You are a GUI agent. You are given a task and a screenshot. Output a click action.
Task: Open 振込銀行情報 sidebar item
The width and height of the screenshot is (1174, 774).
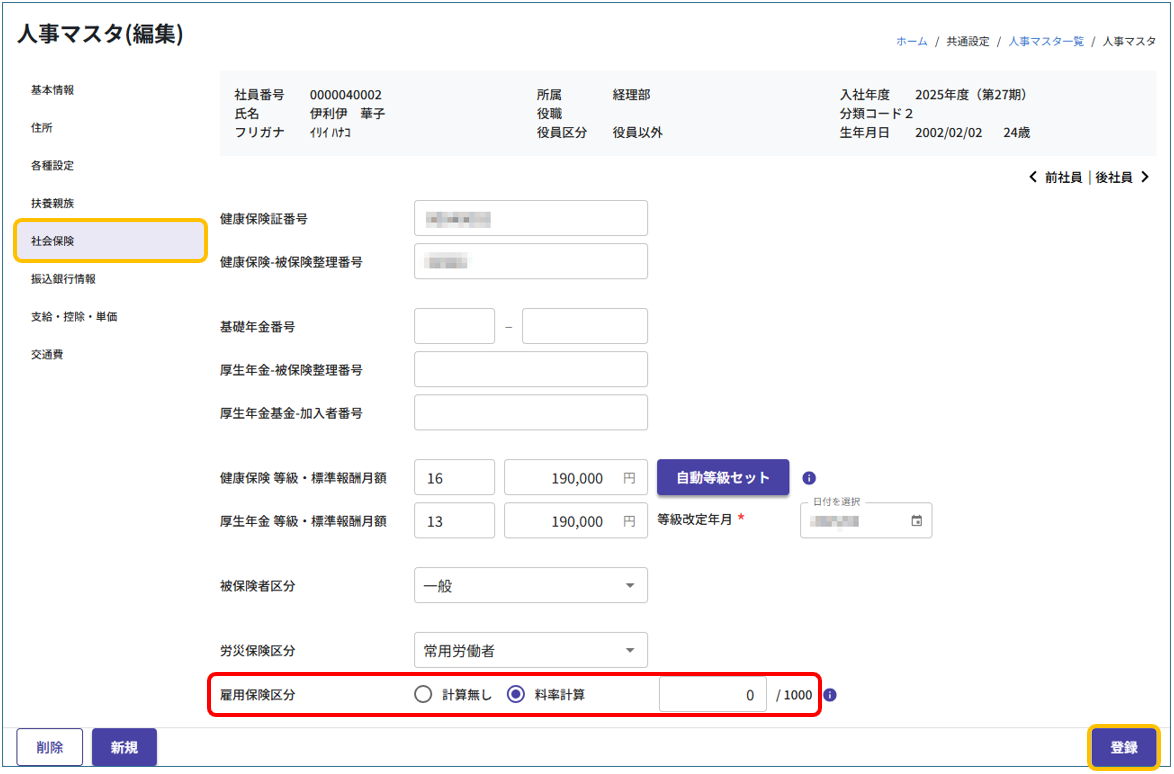click(x=63, y=279)
